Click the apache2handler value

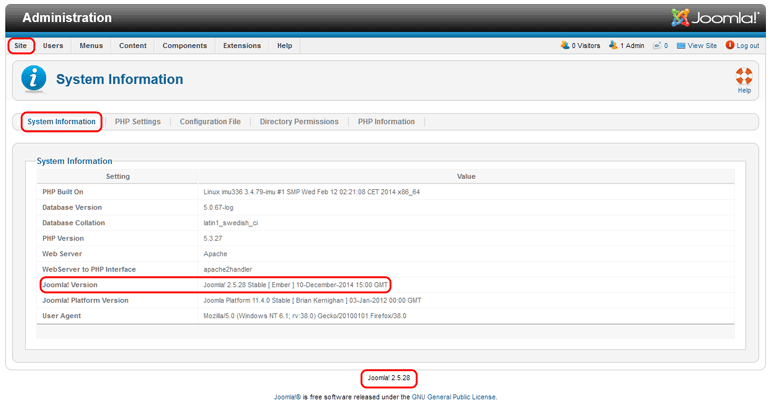[228, 269]
